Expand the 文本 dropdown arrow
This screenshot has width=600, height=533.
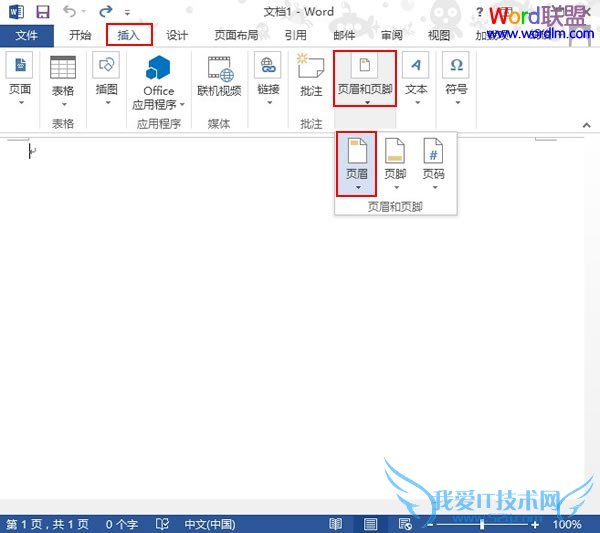pyautogui.click(x=417, y=103)
